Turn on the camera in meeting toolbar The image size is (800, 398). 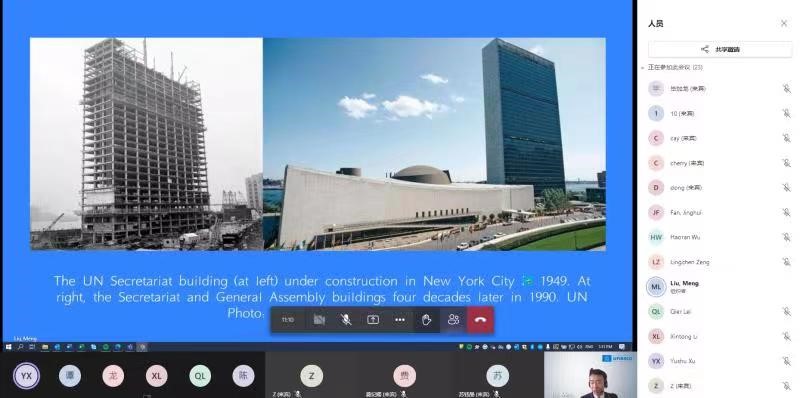(x=319, y=320)
